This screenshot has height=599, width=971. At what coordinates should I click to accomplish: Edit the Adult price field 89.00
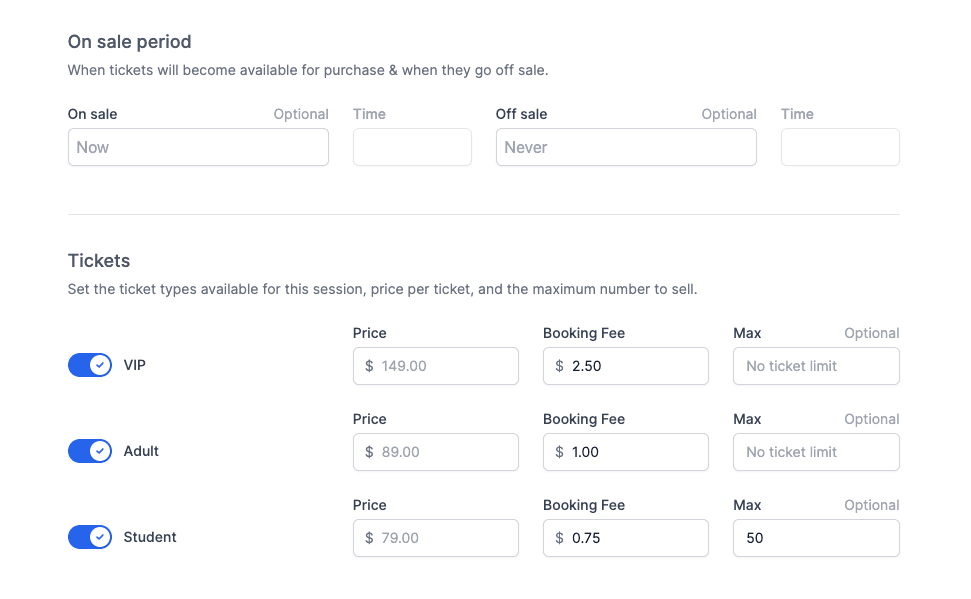(x=436, y=452)
